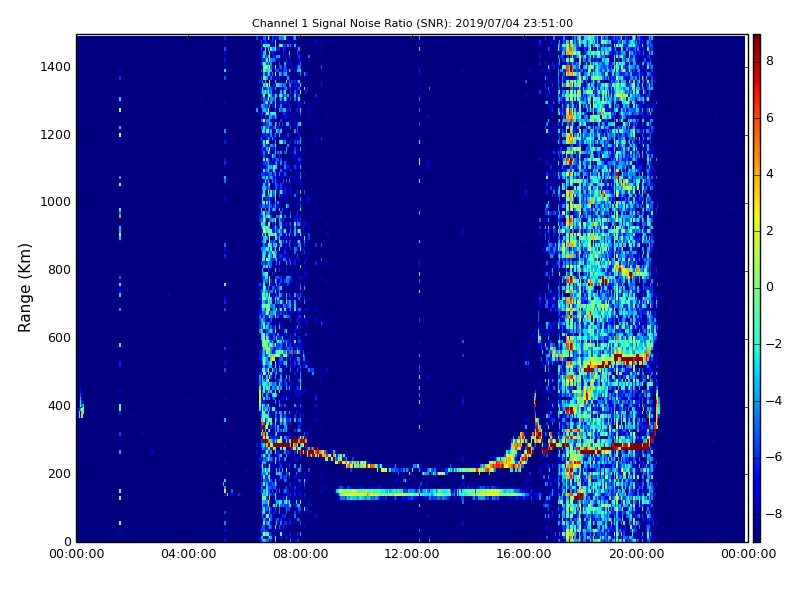This screenshot has height=600, width=800.
Task: Click the 800 range tick label
Action: [59, 270]
